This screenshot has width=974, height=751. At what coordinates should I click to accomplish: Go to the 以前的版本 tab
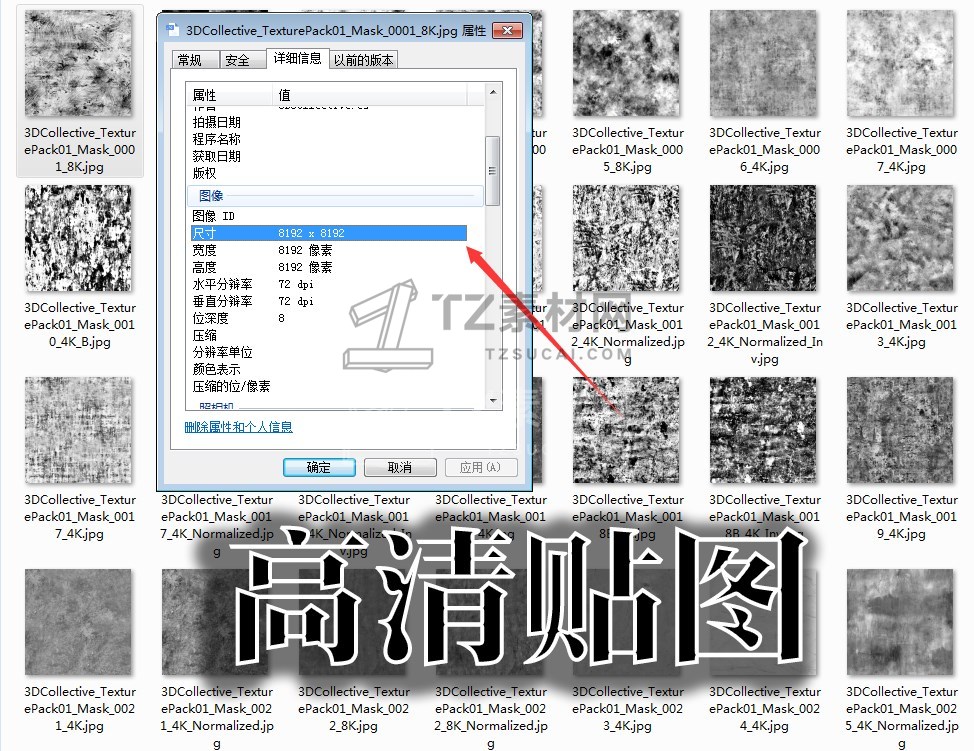363,60
